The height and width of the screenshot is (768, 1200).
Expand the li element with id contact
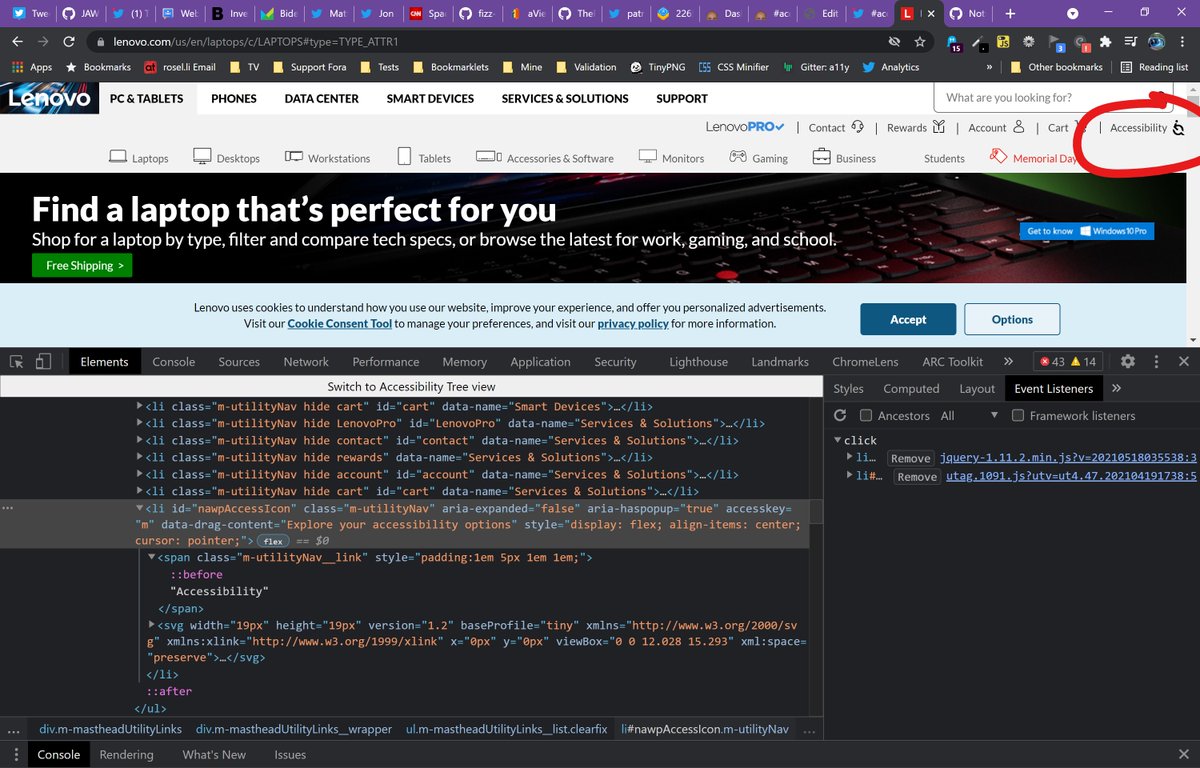(140, 440)
